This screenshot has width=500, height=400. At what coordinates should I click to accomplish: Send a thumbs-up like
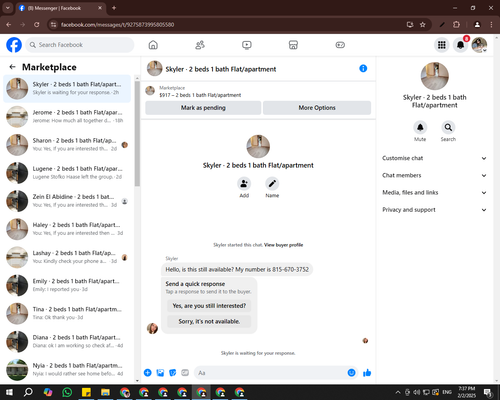coord(367,373)
